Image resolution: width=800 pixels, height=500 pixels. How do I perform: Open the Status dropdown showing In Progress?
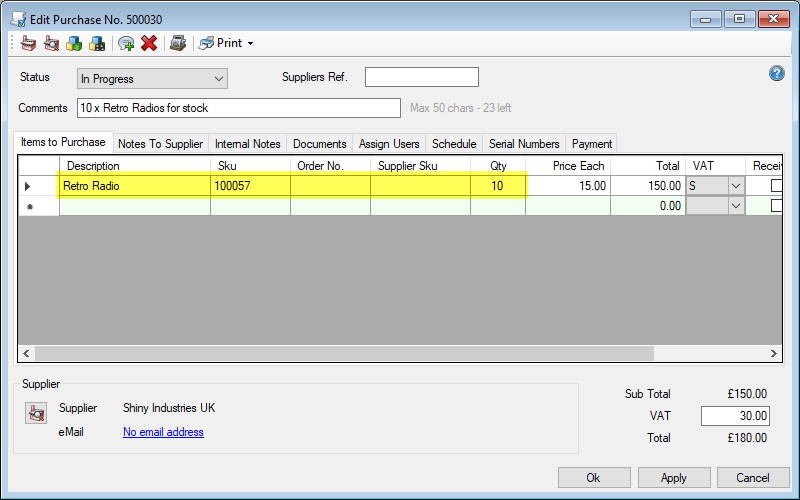152,79
